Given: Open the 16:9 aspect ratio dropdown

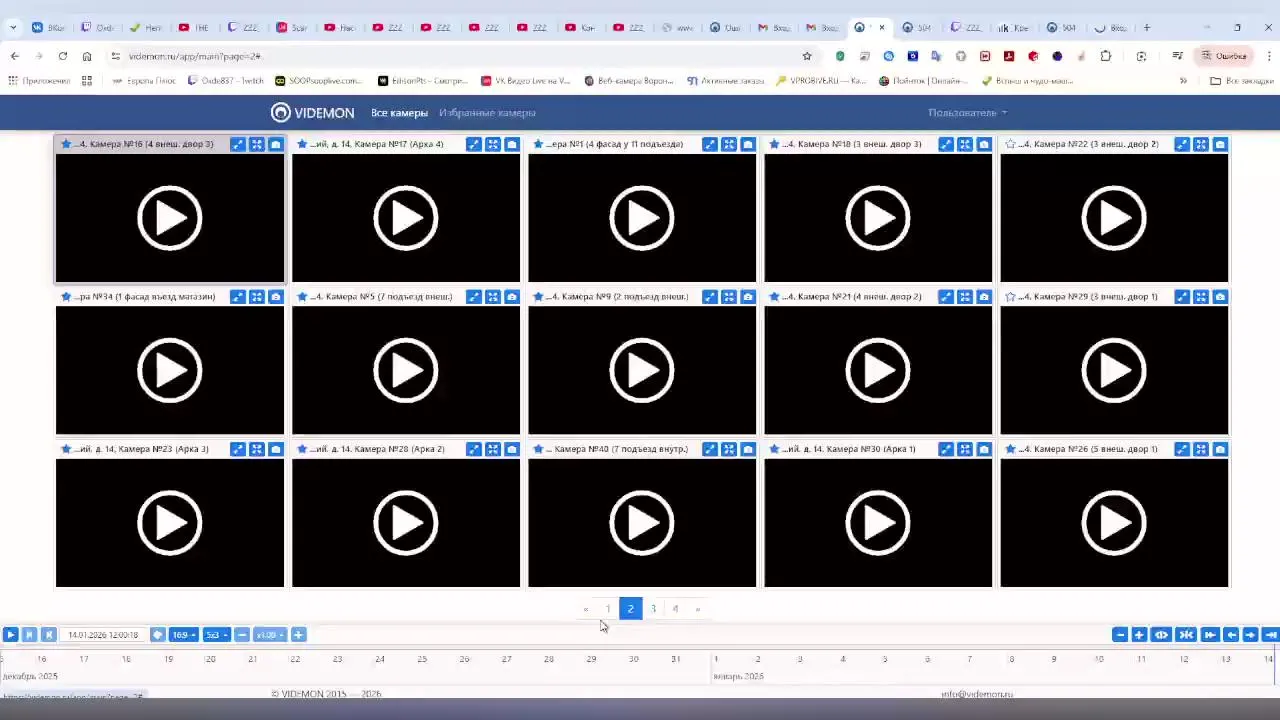Looking at the screenshot, I should click(x=183, y=635).
